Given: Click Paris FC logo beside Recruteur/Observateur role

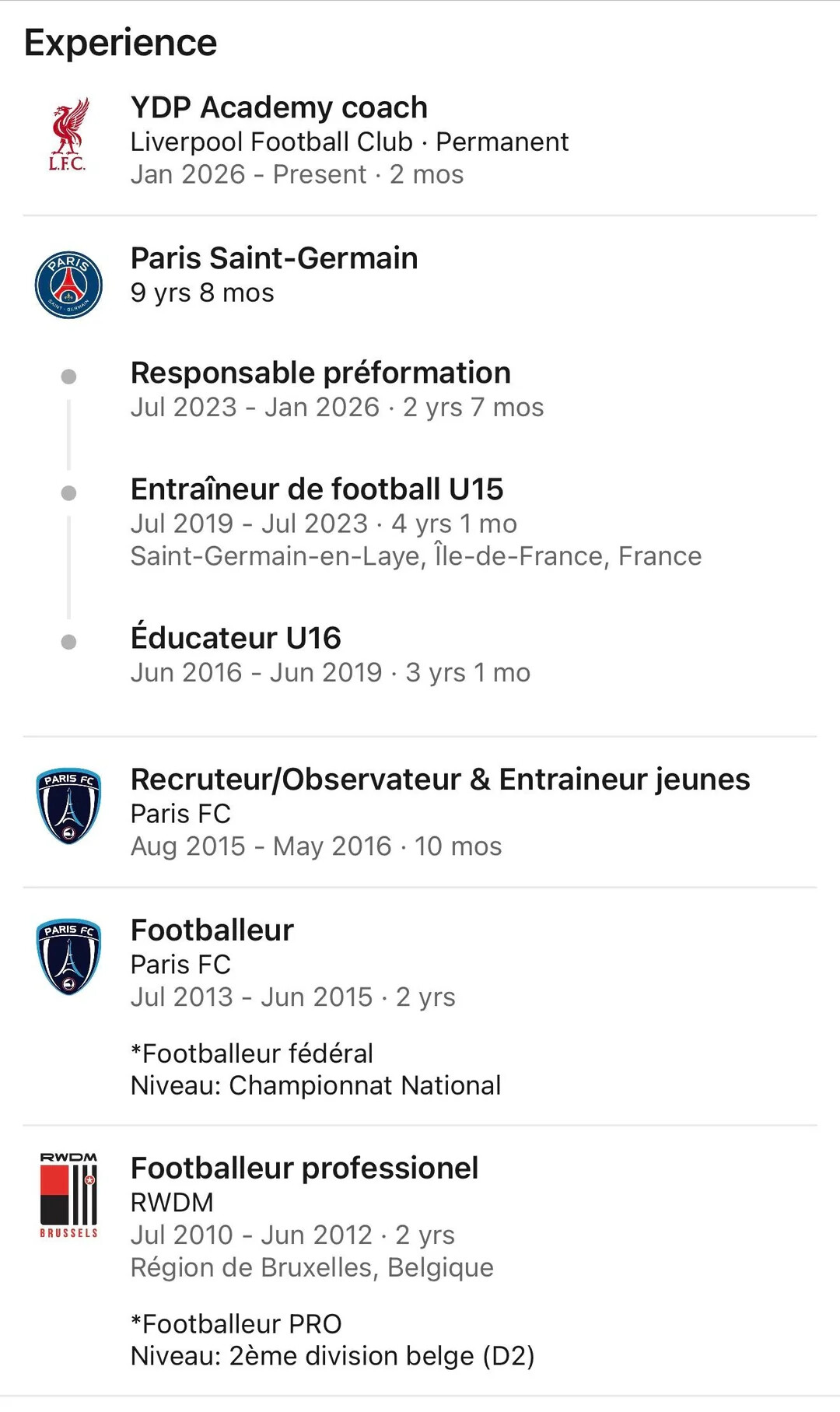Looking at the screenshot, I should click(68, 806).
